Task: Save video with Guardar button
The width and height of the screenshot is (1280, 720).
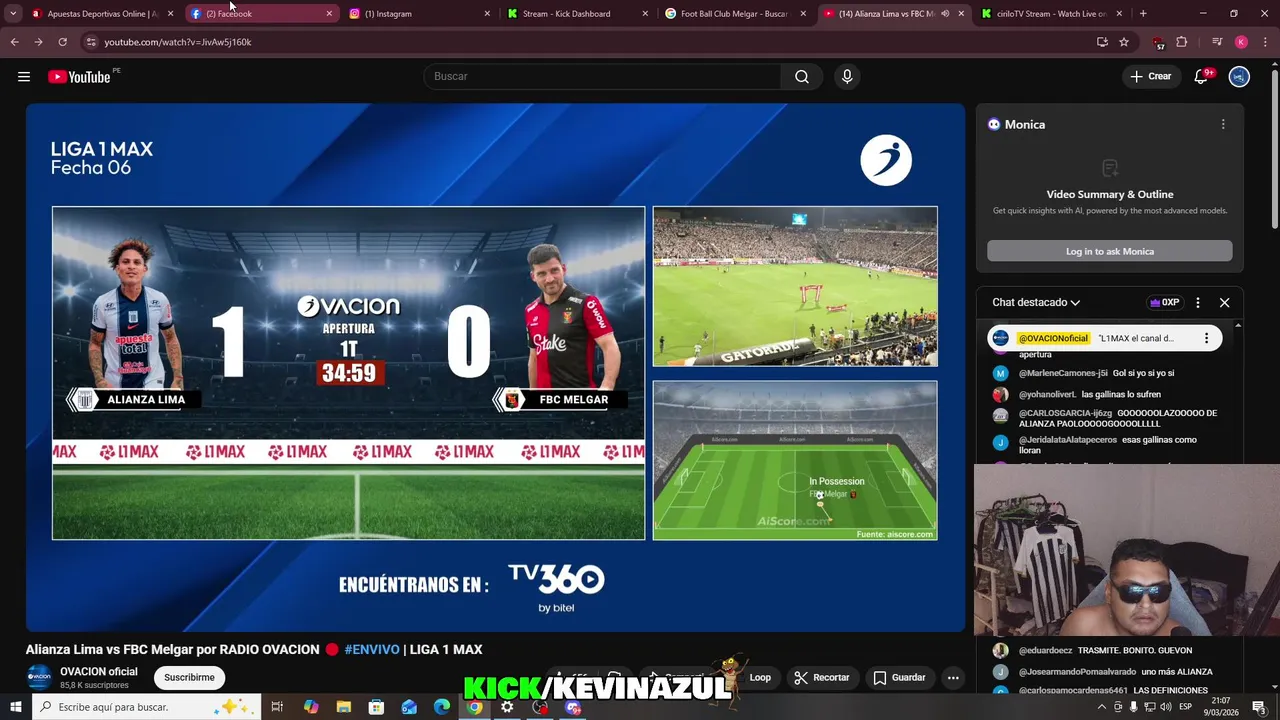Action: pyautogui.click(x=899, y=677)
